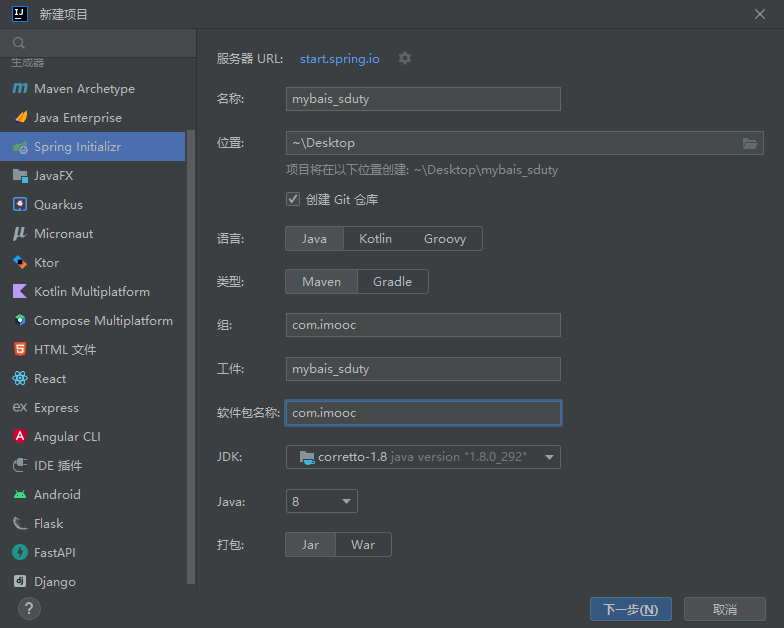
Task: Choose Gradle as project type
Action: pyautogui.click(x=392, y=282)
